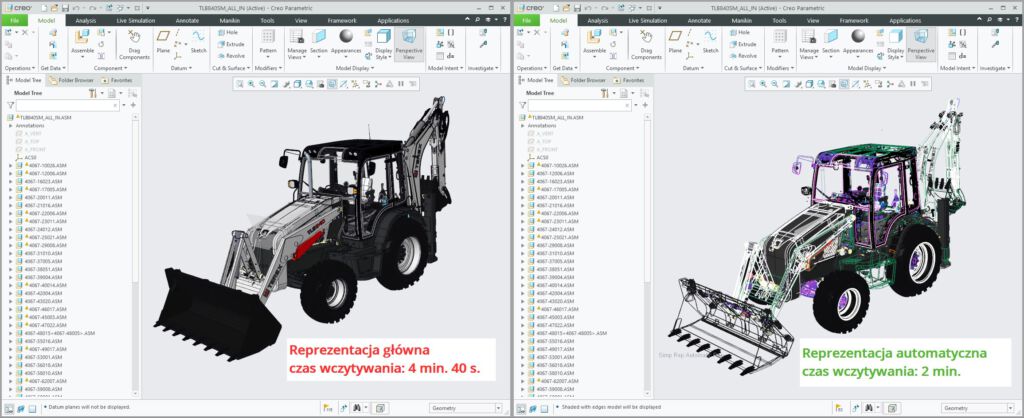Viewport: 1024px width, 418px height.
Task: Click Tools tab in left window
Action: (x=267, y=21)
